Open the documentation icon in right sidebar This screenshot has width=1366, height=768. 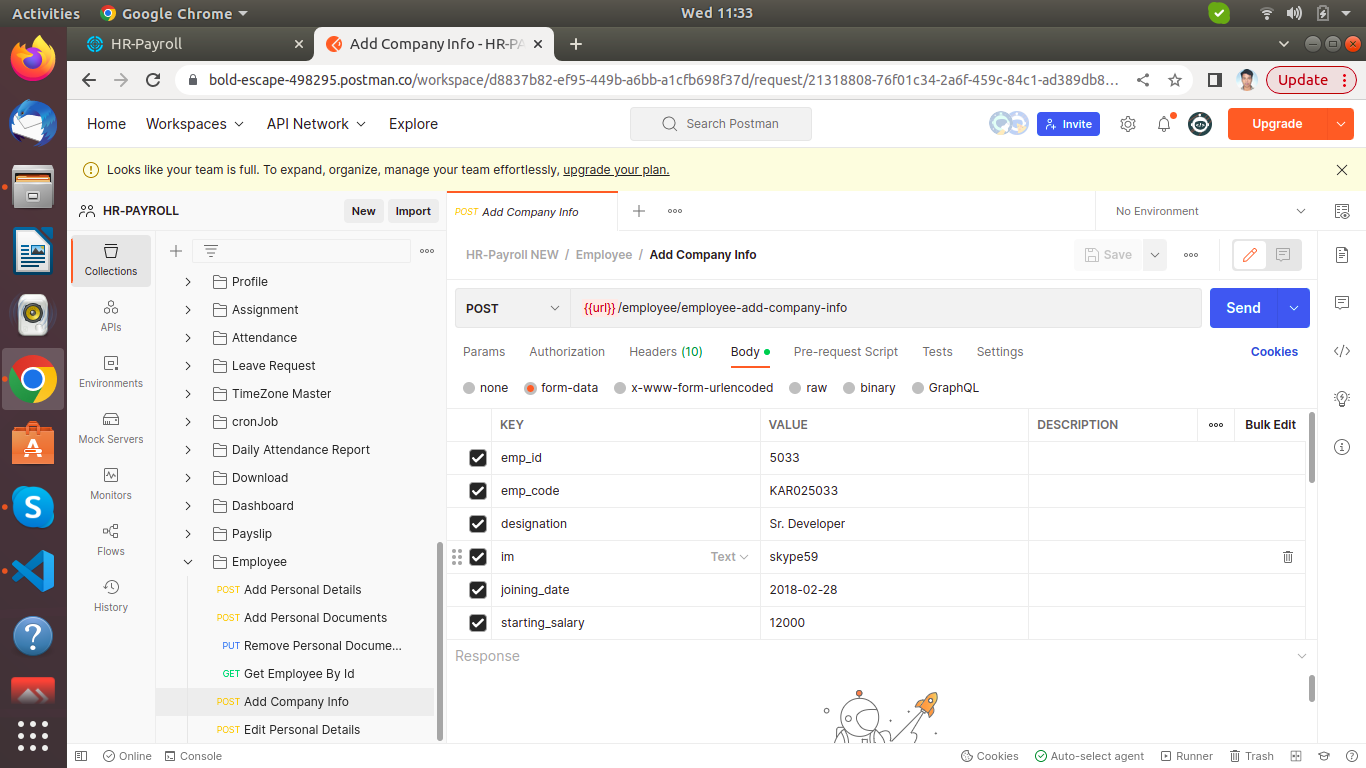[x=1342, y=255]
